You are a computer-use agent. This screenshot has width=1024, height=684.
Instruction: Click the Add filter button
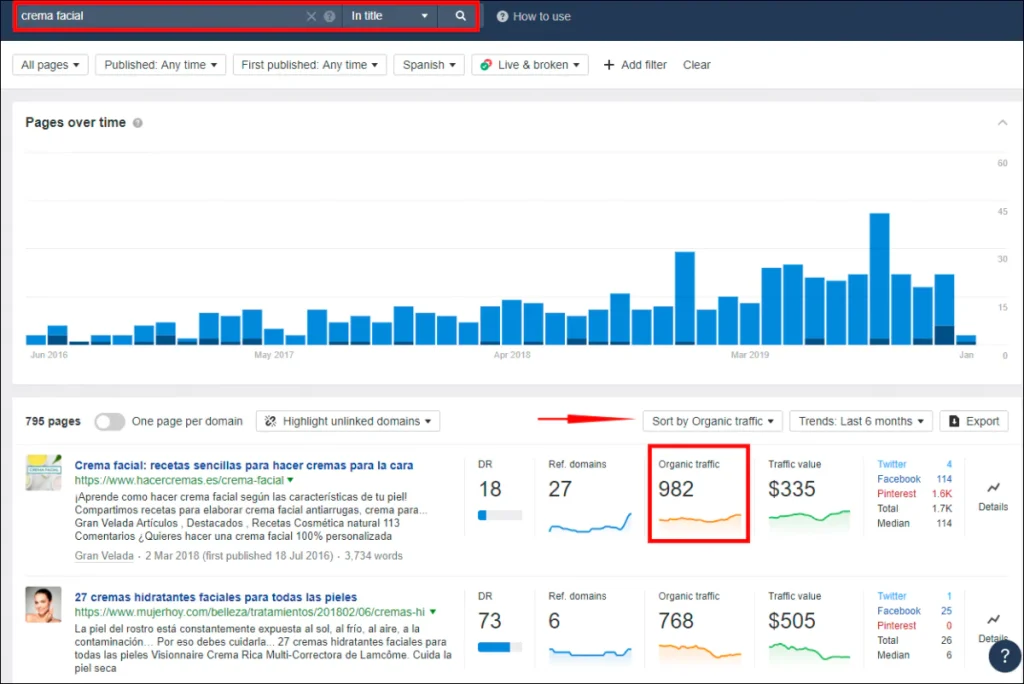(635, 64)
